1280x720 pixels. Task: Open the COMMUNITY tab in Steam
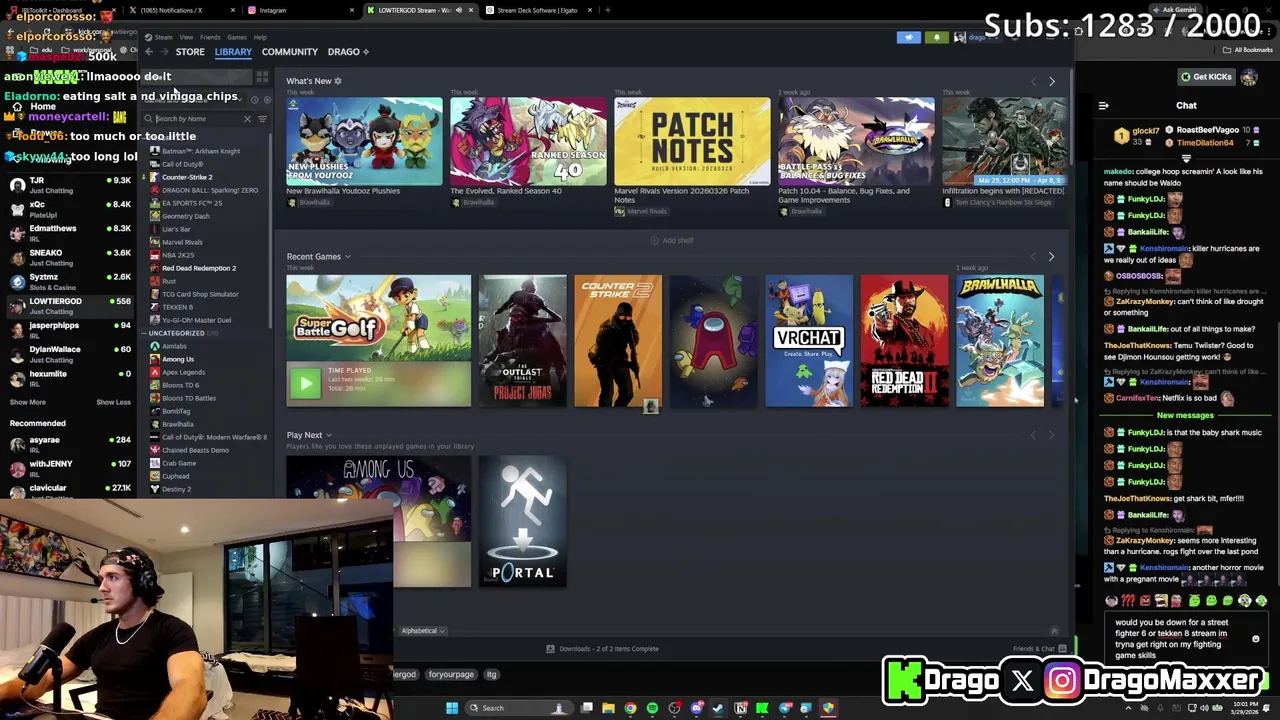tap(290, 52)
